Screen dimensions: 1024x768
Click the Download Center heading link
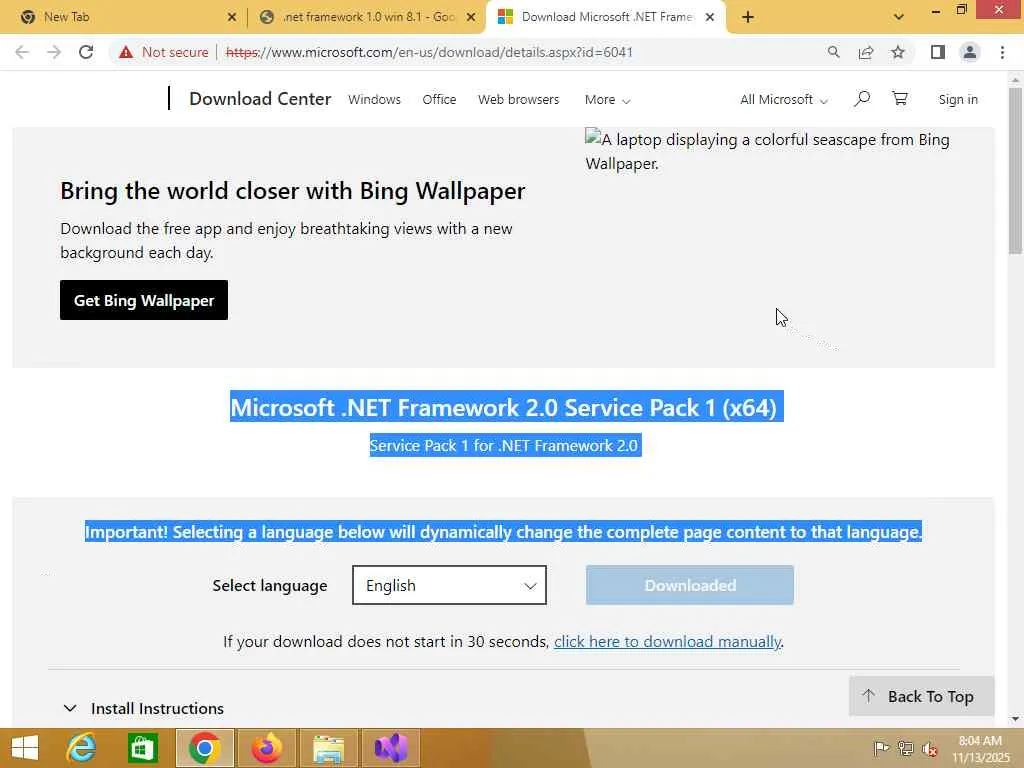point(260,99)
